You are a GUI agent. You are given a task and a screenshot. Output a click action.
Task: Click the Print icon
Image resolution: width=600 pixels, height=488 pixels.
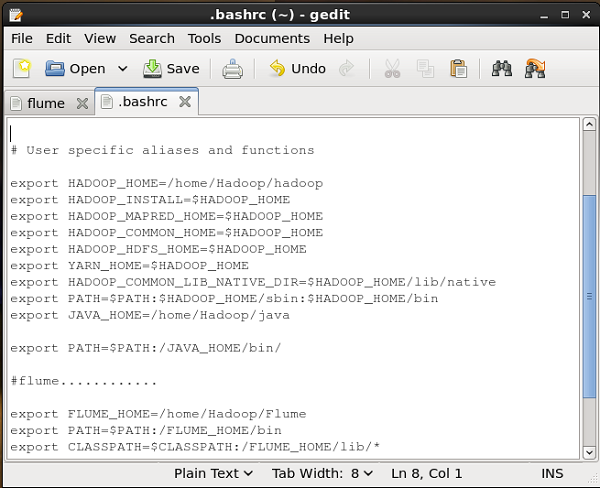[x=232, y=69]
